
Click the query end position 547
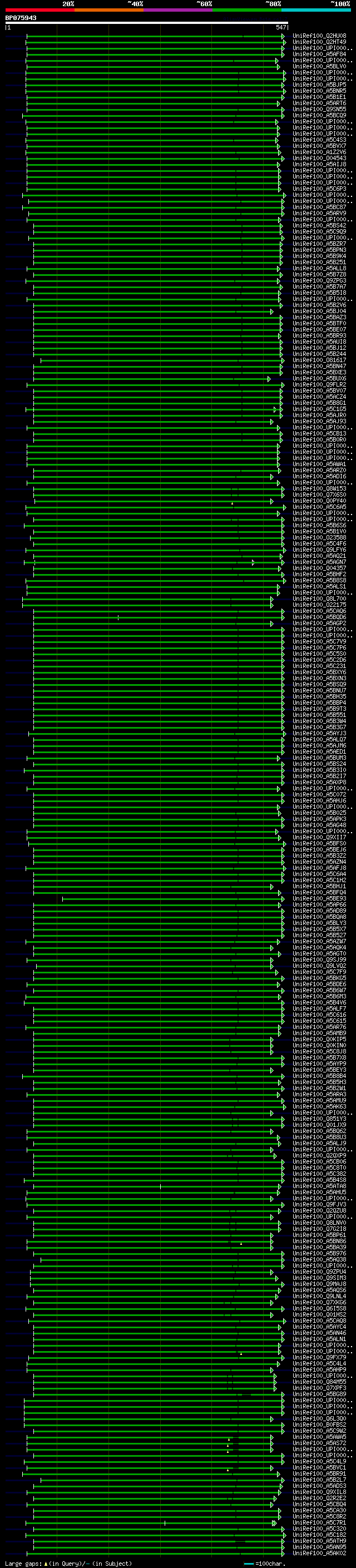tap(280, 27)
